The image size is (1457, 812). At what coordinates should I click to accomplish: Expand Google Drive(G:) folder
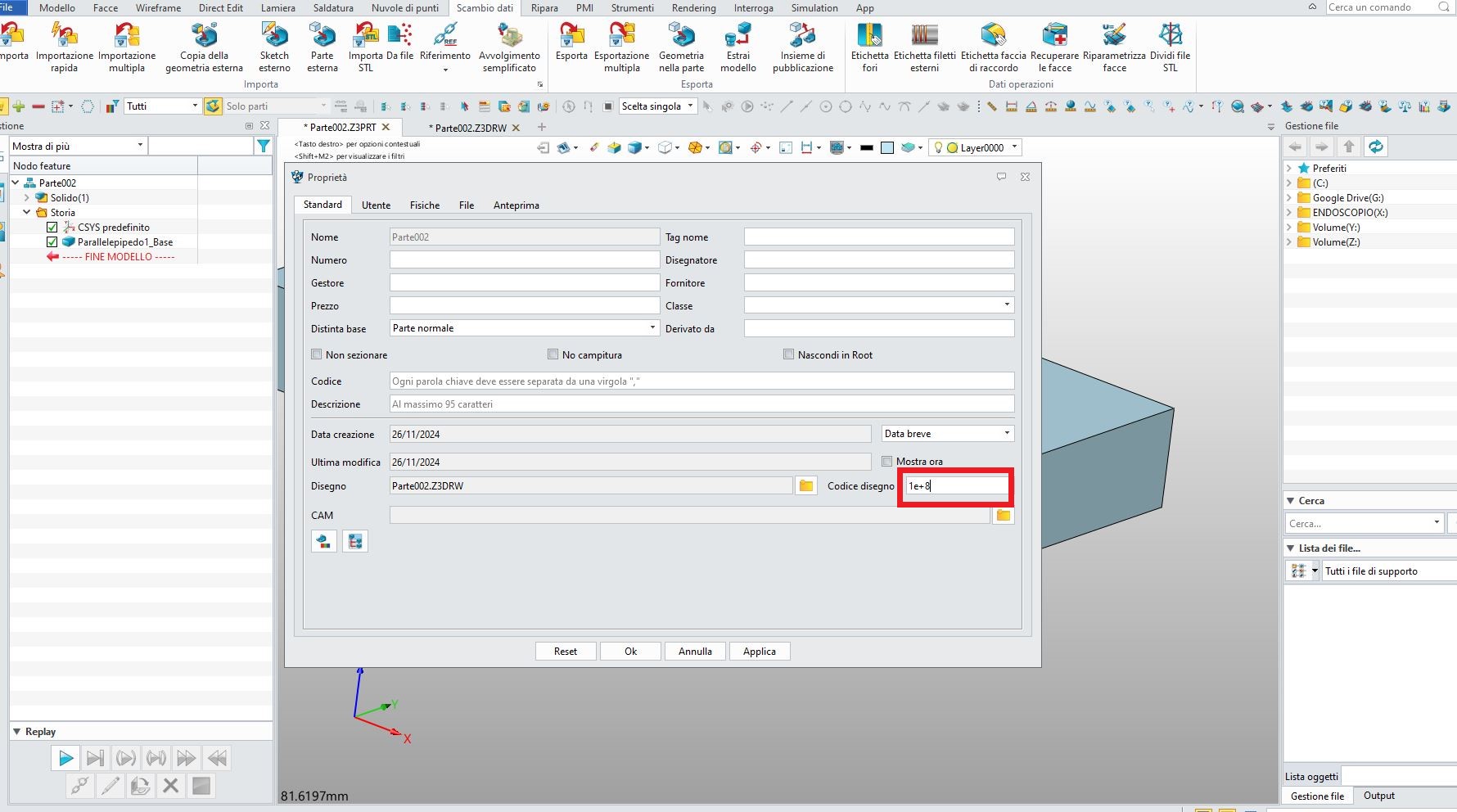tap(1289, 197)
